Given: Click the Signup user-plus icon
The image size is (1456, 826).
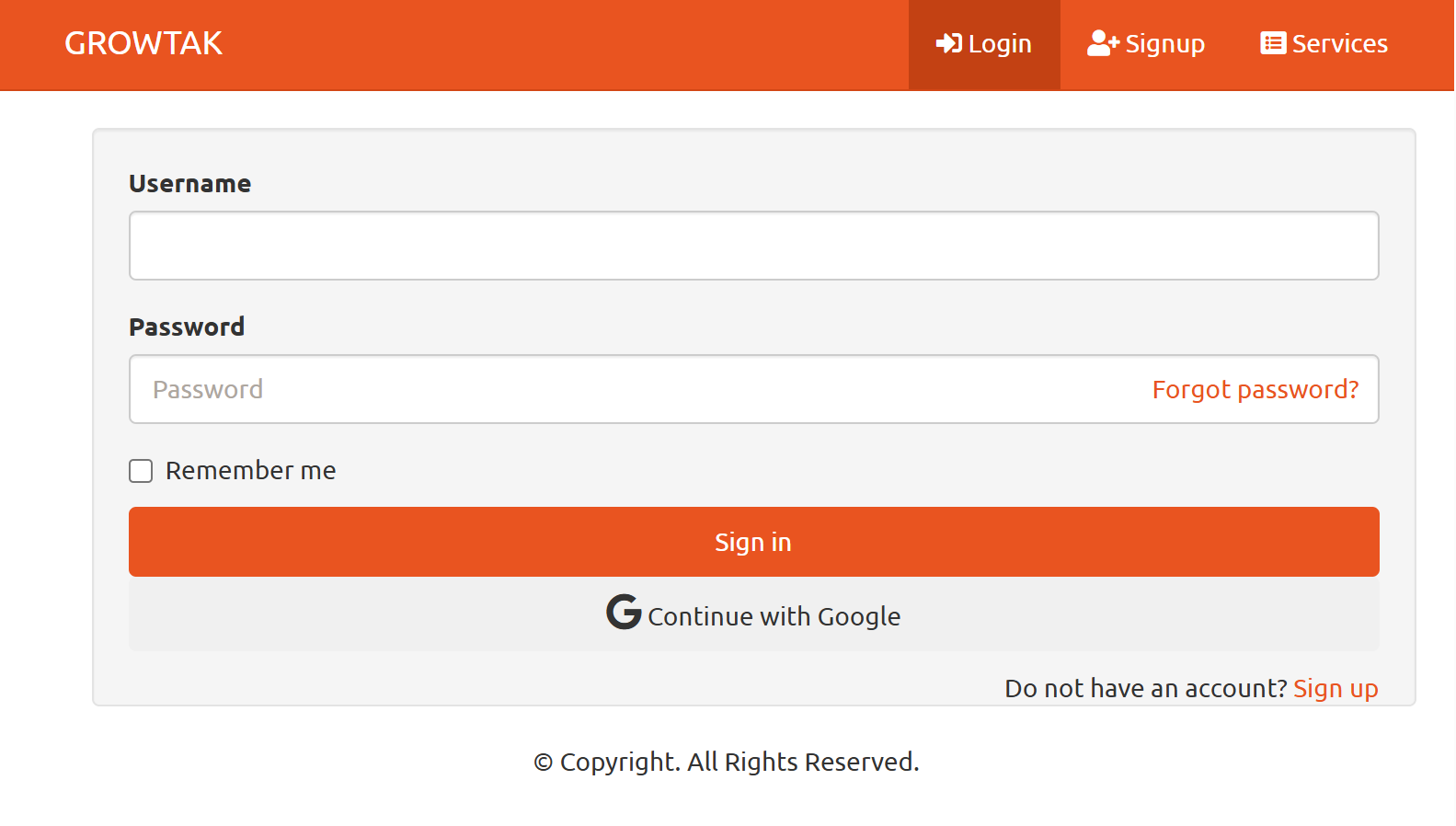Looking at the screenshot, I should 1103,43.
